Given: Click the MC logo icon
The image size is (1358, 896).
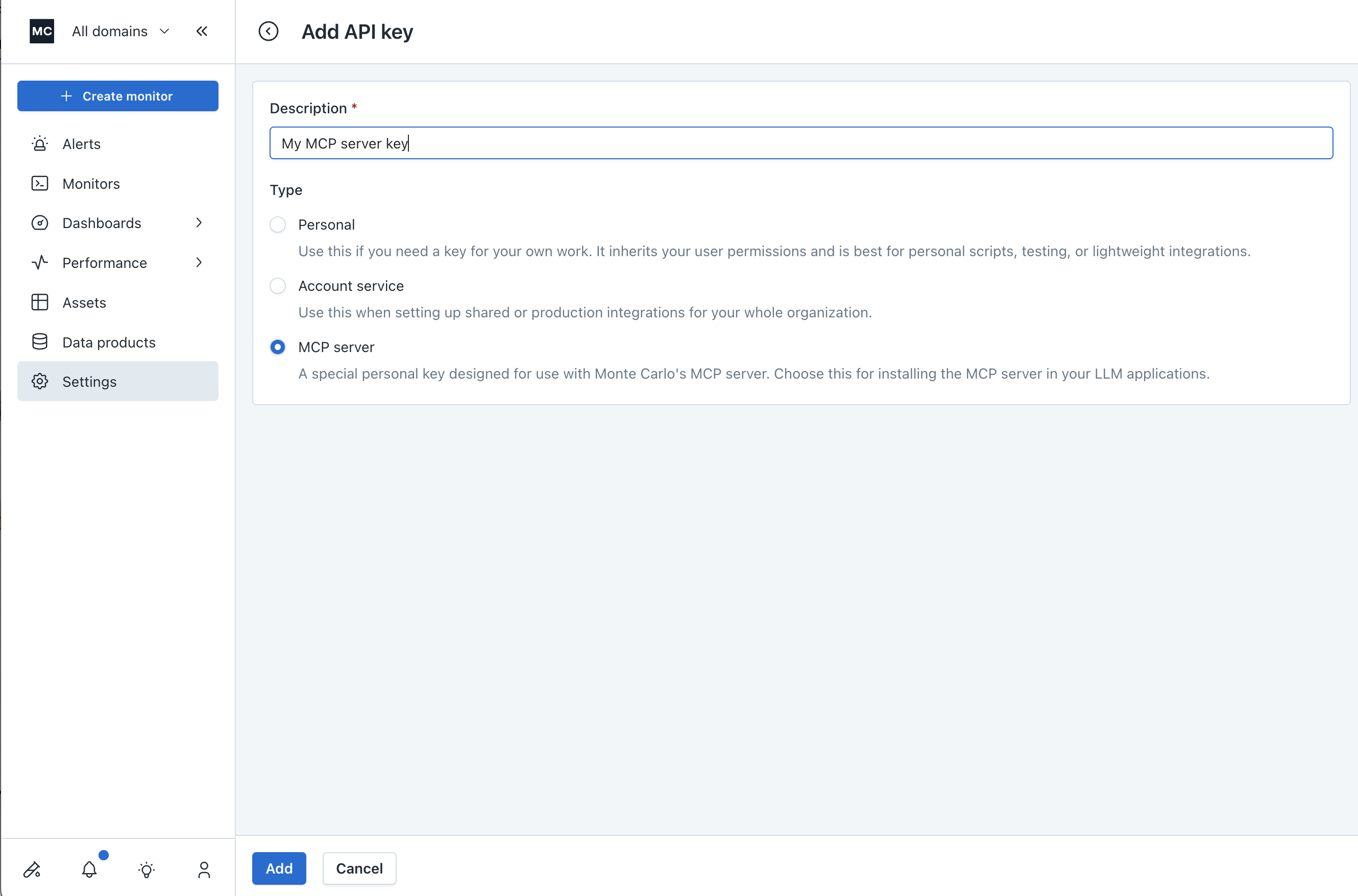Looking at the screenshot, I should [x=42, y=32].
